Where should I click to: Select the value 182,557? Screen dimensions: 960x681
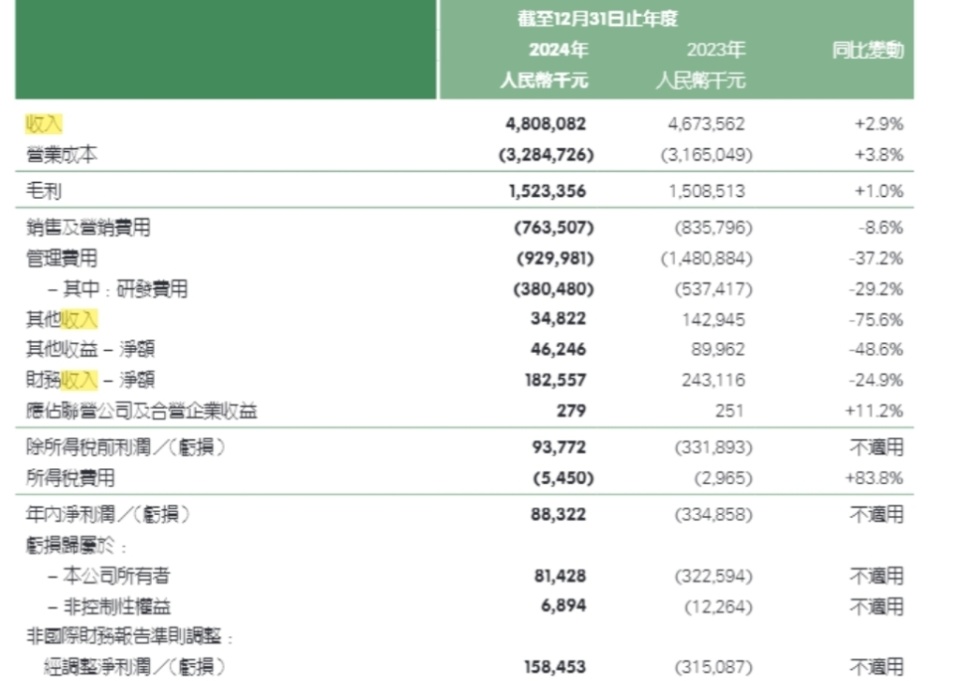click(x=555, y=380)
